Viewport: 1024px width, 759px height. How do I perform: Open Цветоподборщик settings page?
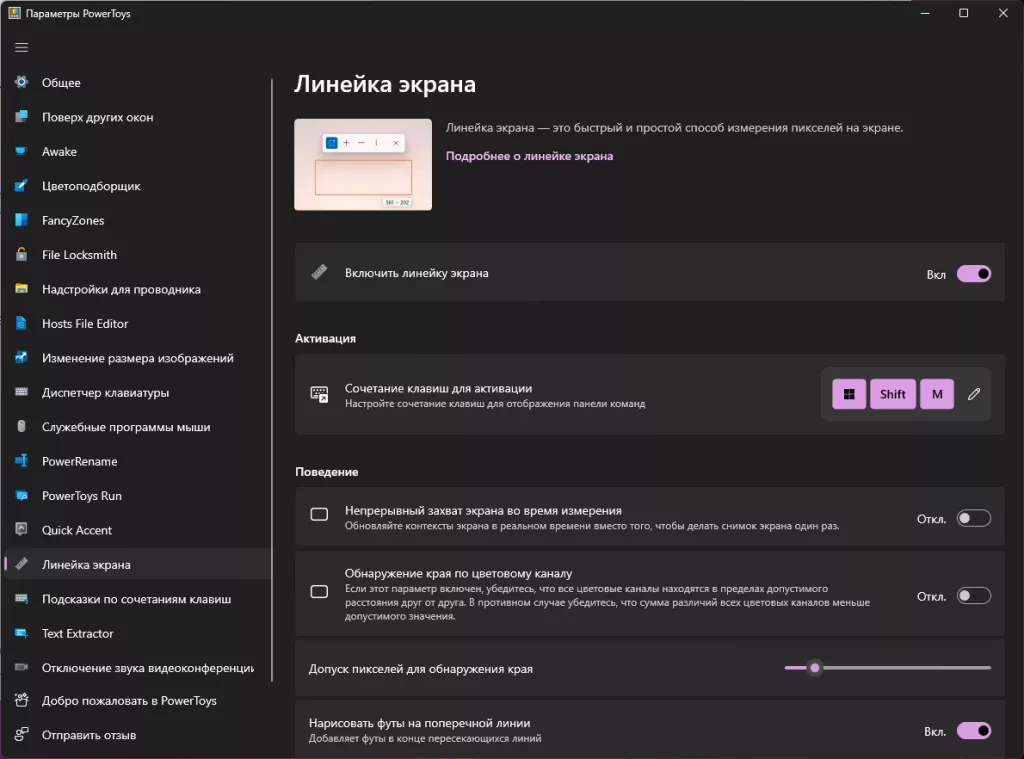coord(137,186)
